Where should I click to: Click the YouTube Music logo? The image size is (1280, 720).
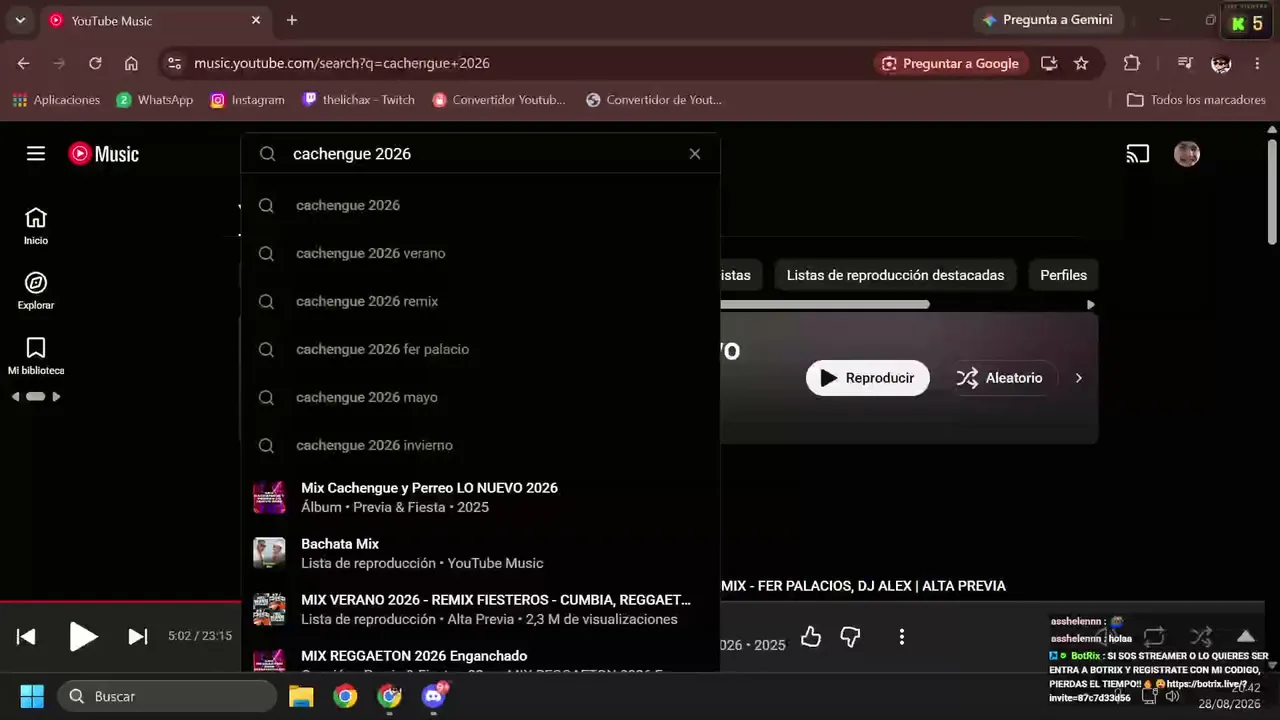point(104,154)
